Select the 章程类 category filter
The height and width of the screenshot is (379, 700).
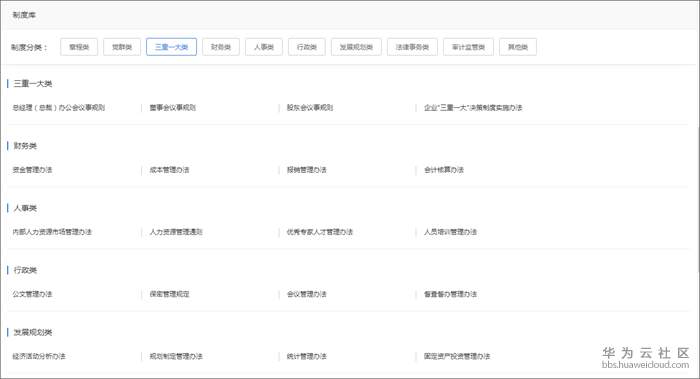click(x=79, y=47)
